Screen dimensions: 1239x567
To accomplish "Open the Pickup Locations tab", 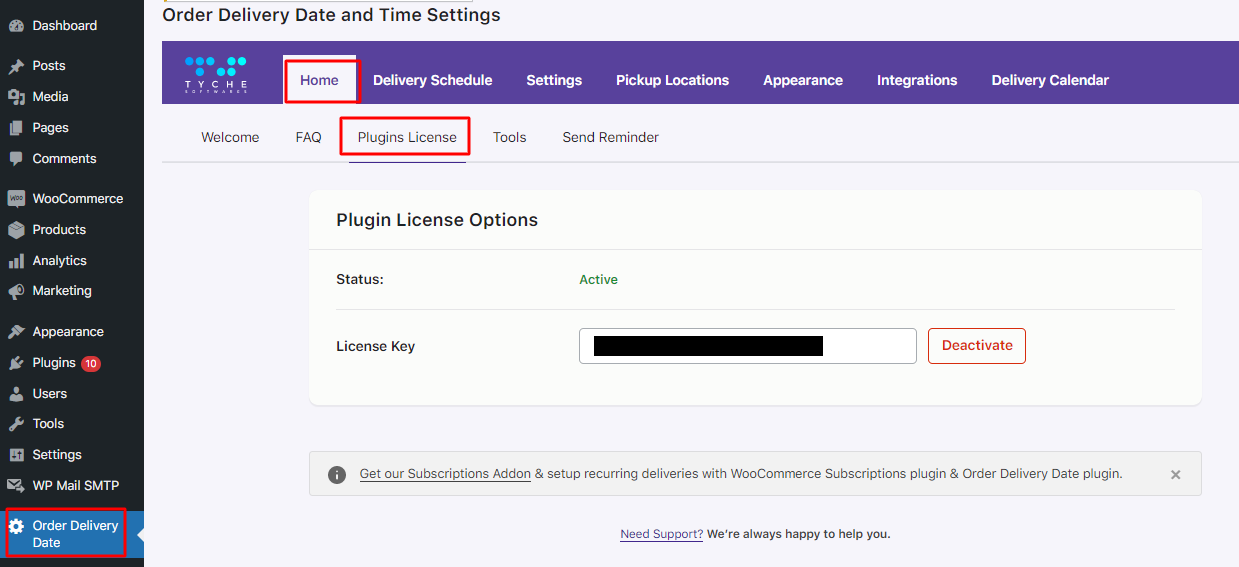I will [672, 80].
